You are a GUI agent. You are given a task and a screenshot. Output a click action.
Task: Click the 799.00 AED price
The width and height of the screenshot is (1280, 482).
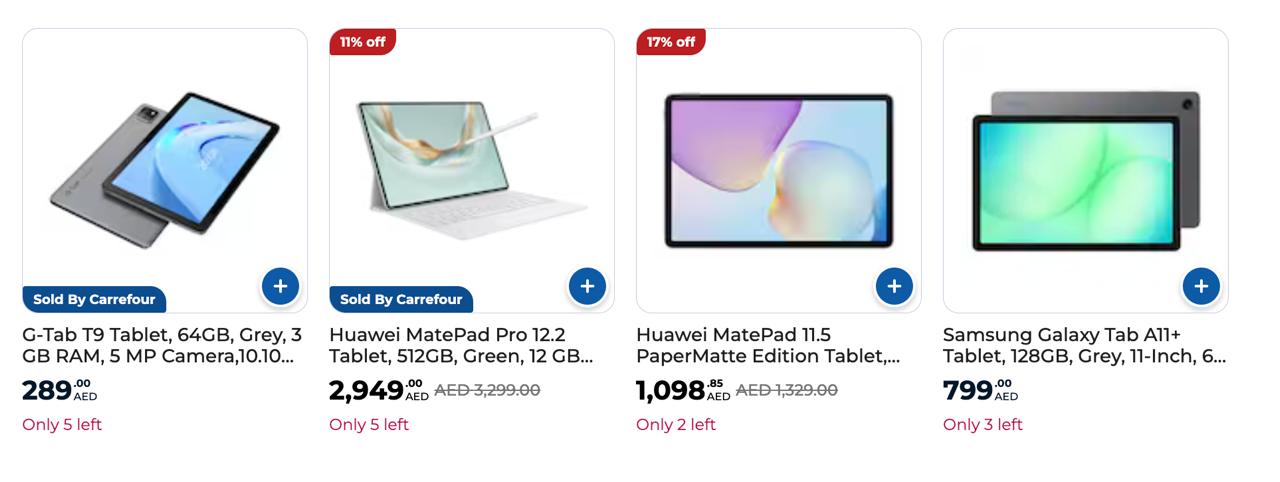click(980, 390)
